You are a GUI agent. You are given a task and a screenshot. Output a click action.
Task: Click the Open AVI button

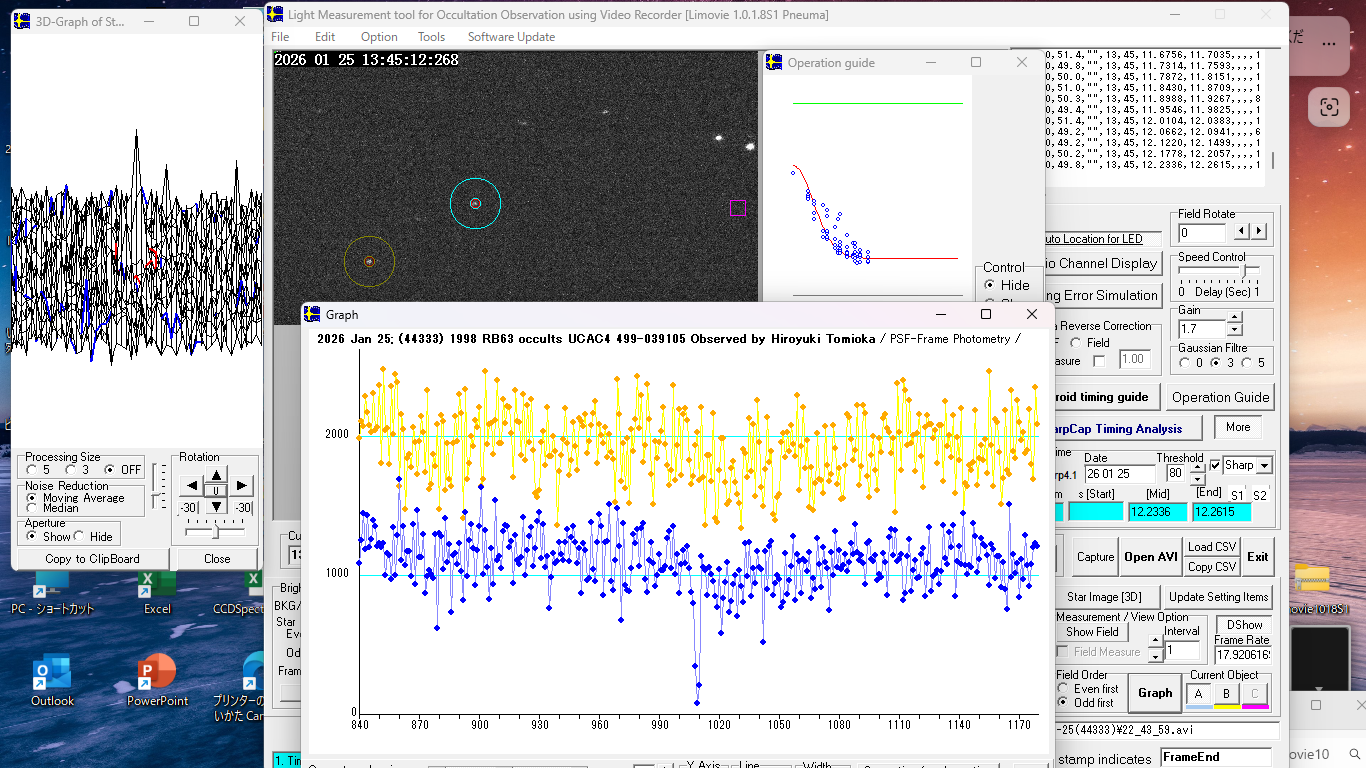1150,557
